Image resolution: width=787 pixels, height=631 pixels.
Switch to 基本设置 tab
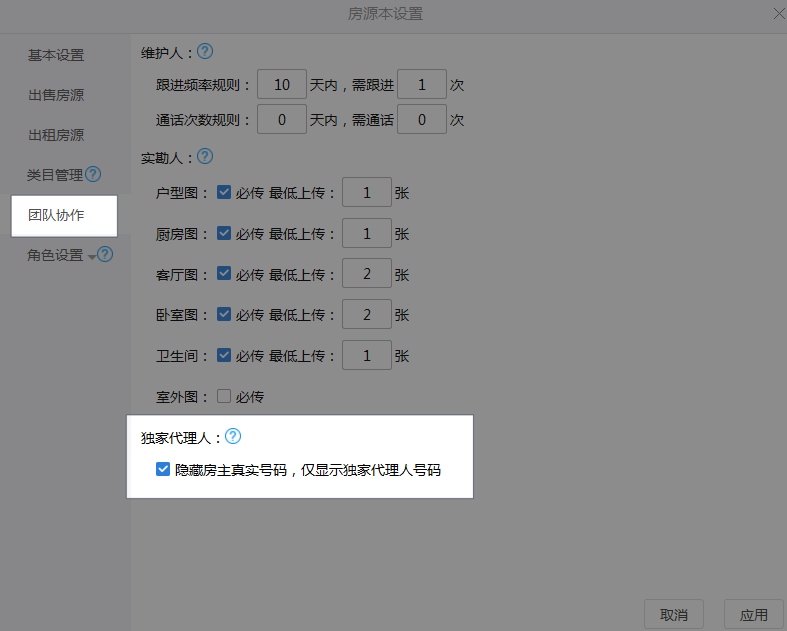56,55
